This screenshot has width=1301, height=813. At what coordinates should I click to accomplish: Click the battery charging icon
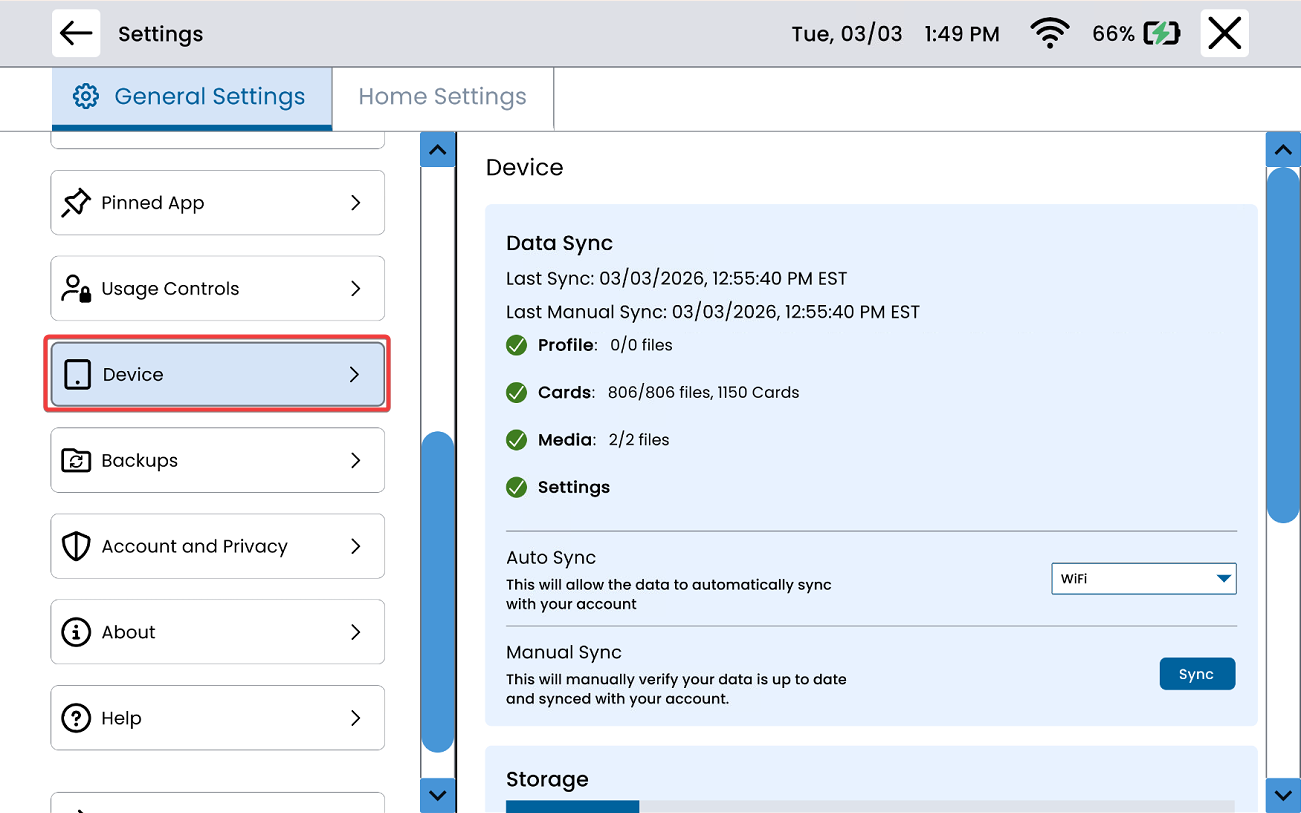1162,34
